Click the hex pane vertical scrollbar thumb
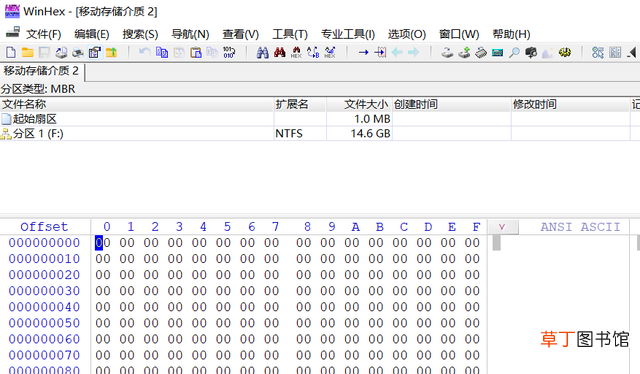This screenshot has width=640, height=374. (x=496, y=243)
